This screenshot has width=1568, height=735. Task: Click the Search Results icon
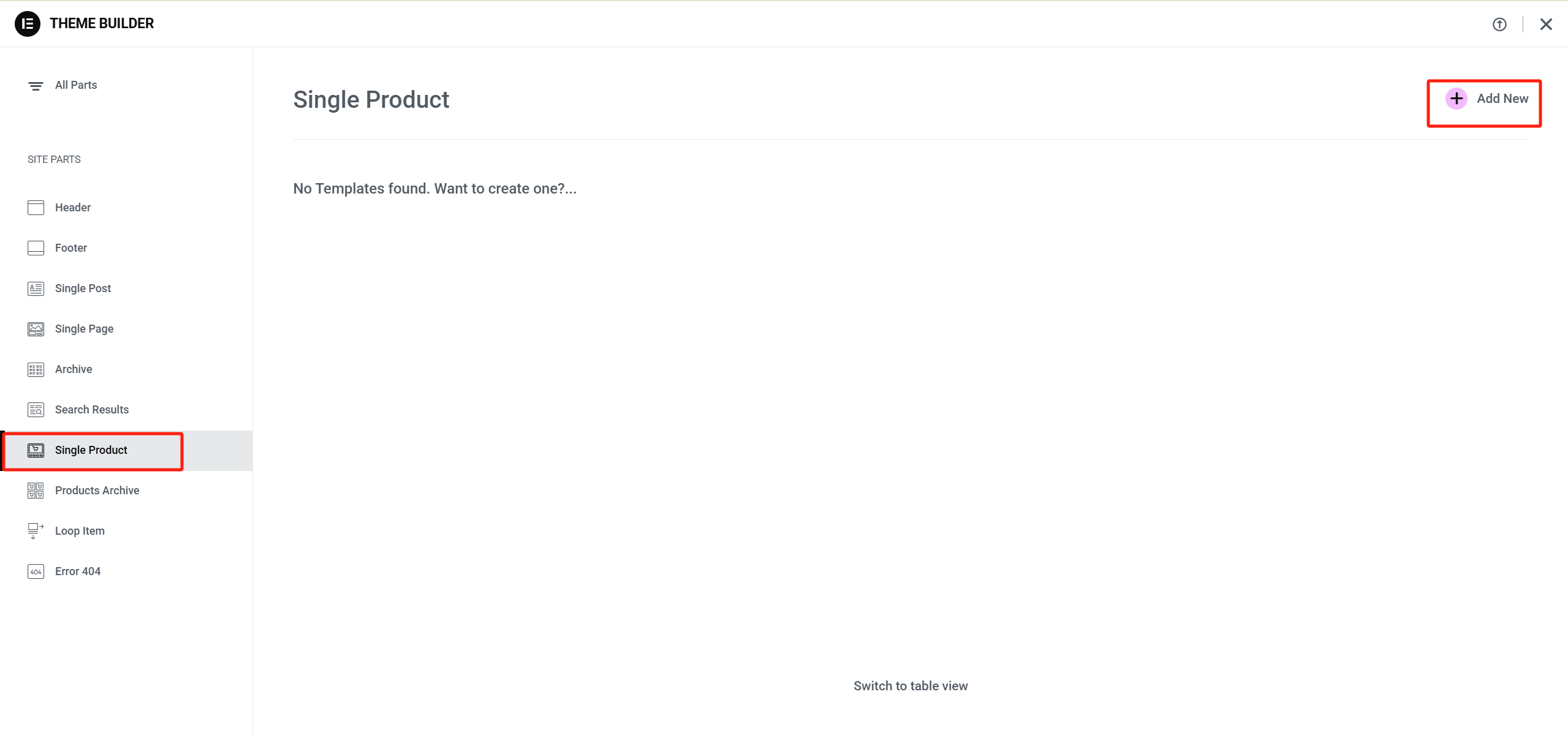[36, 409]
